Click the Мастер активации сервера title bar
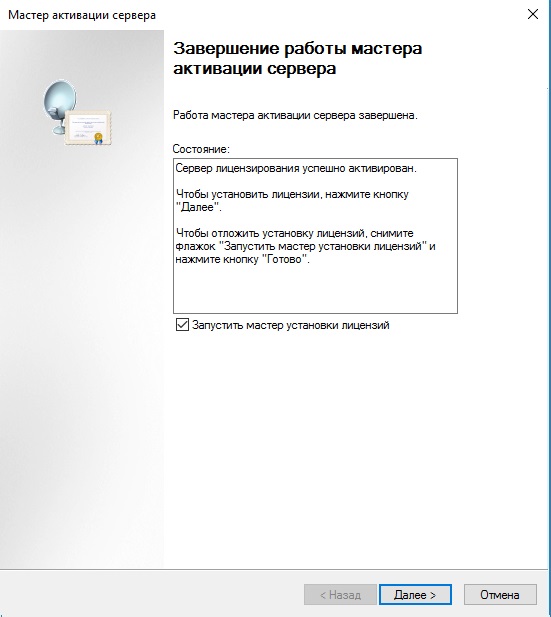 click(82, 15)
